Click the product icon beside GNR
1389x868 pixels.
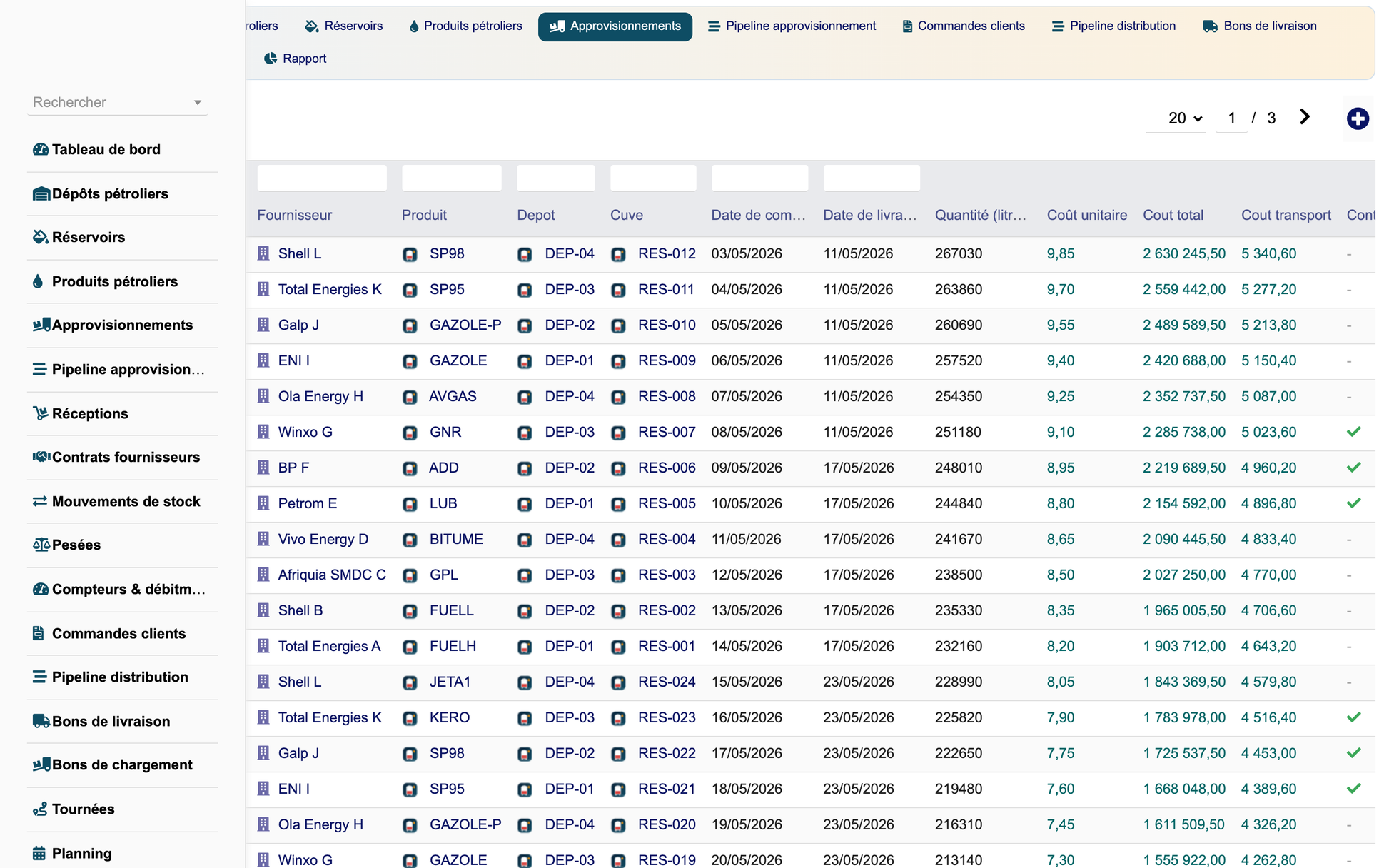[x=410, y=433]
